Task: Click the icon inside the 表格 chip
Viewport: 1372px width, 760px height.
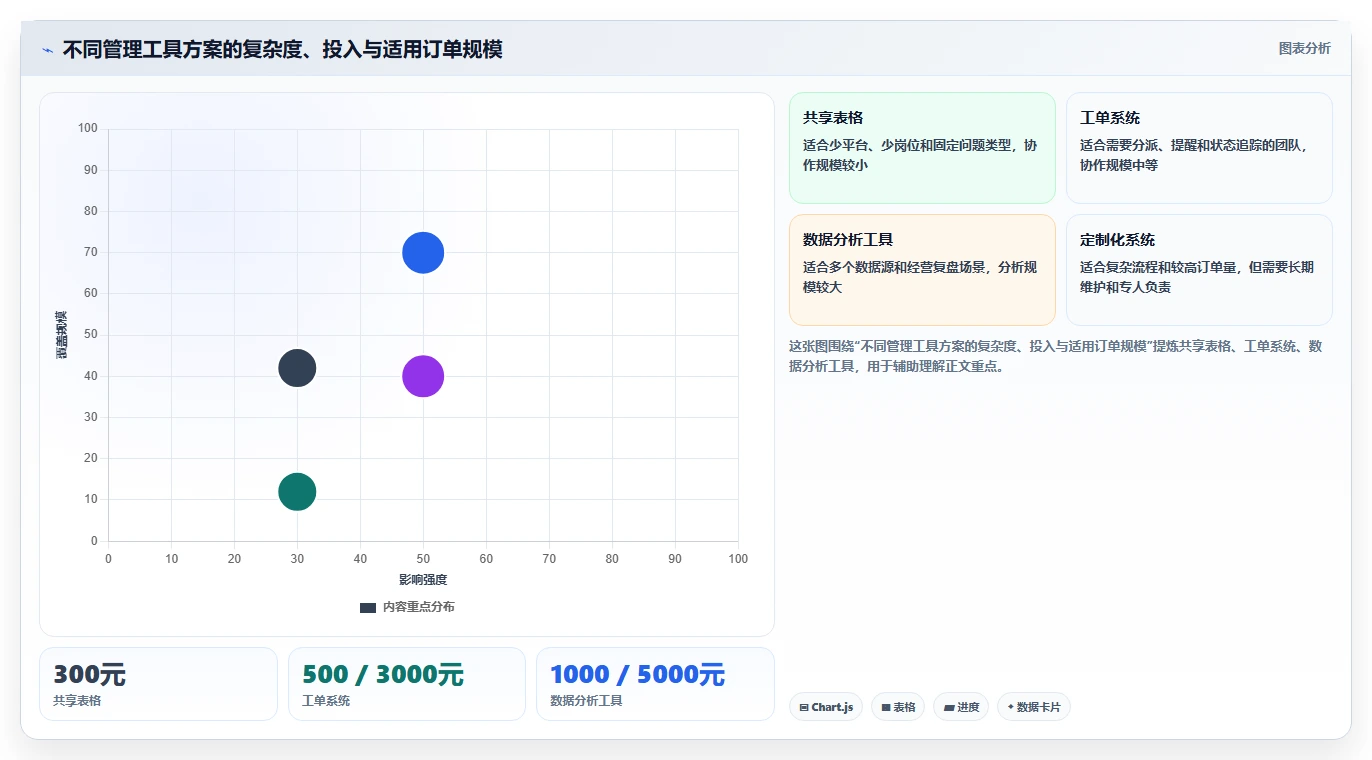Action: click(x=886, y=708)
